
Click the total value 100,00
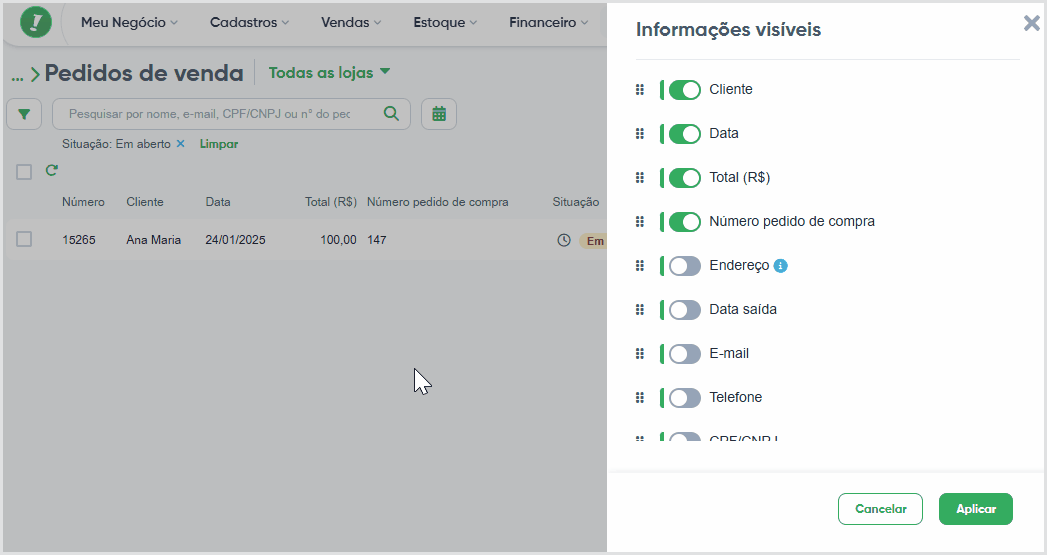[339, 240]
